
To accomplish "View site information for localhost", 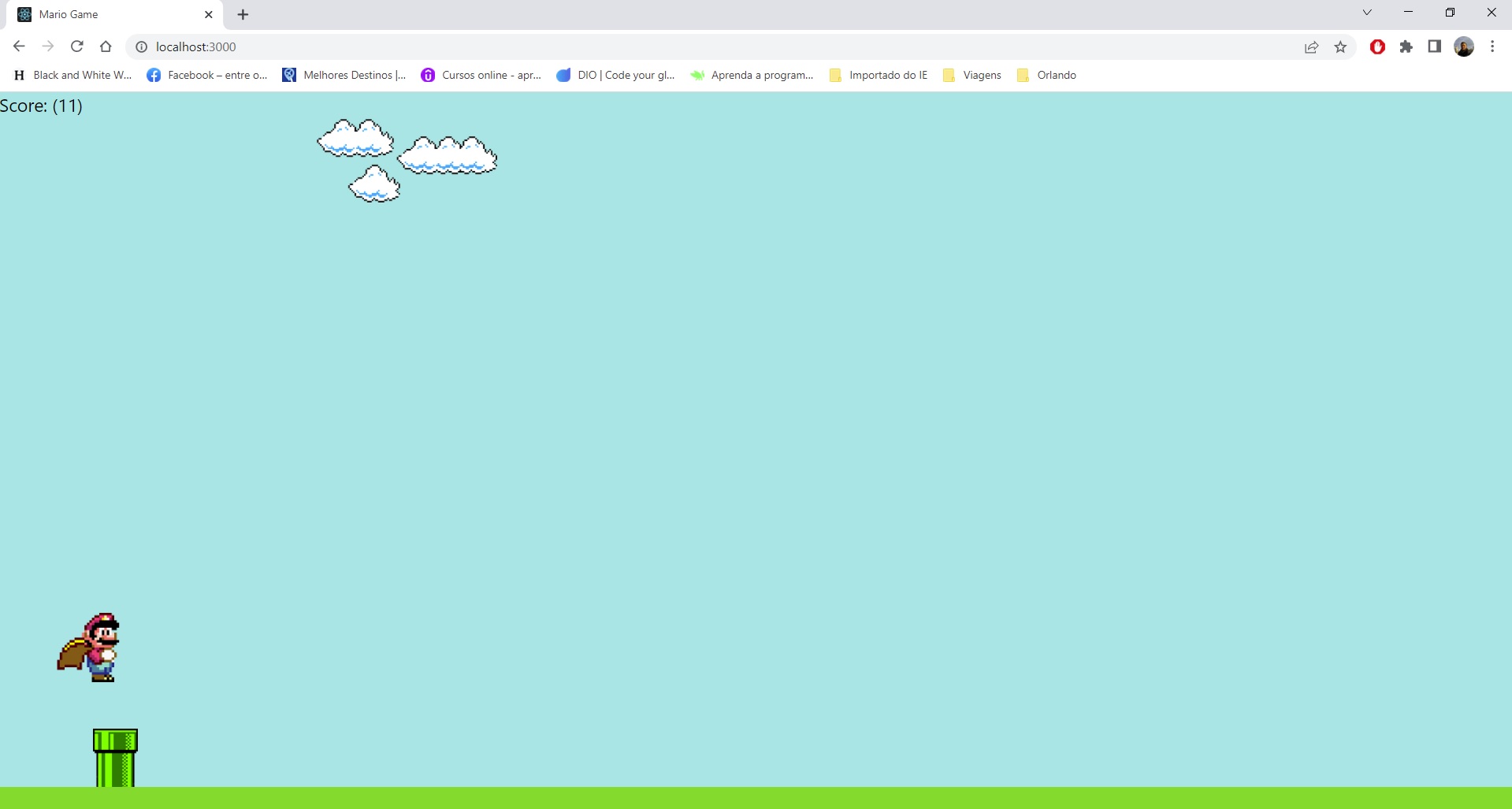I will (x=141, y=46).
